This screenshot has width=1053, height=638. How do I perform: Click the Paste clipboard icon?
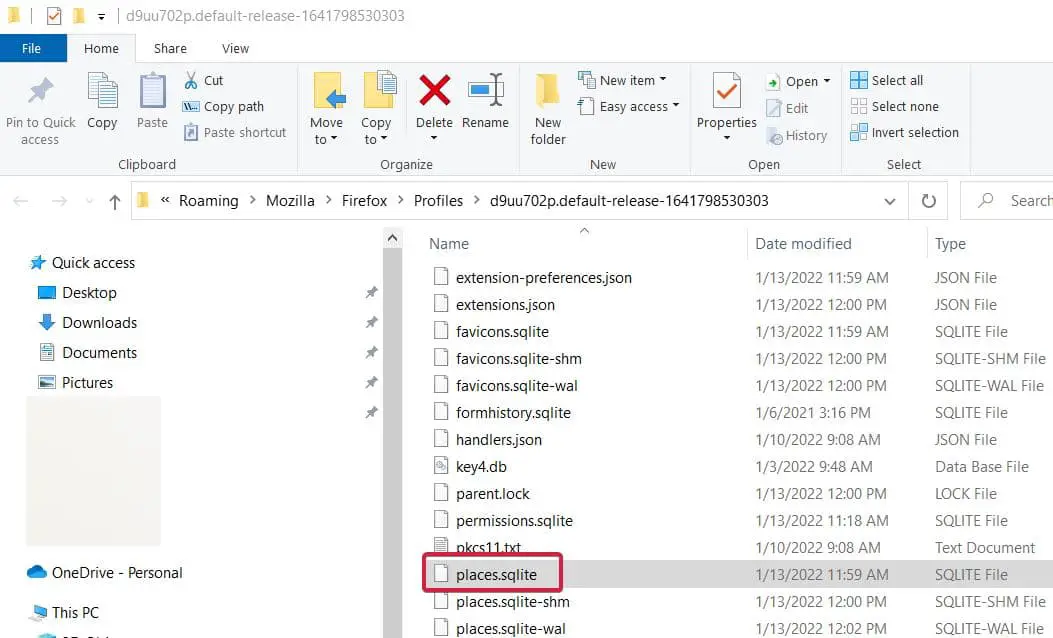point(152,91)
